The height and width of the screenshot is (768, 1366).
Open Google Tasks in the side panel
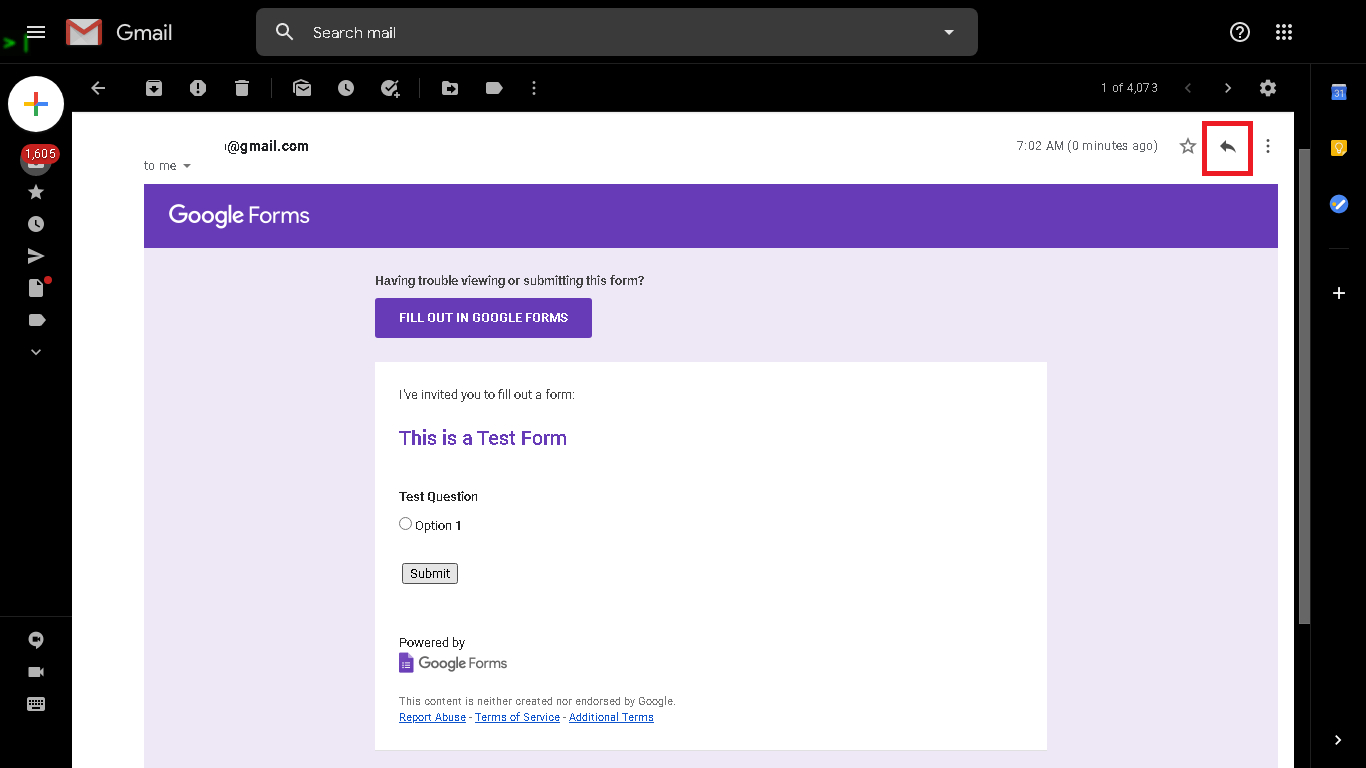(1339, 204)
